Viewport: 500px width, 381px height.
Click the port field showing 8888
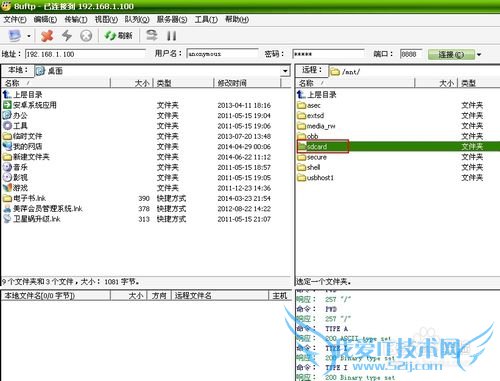pos(411,54)
